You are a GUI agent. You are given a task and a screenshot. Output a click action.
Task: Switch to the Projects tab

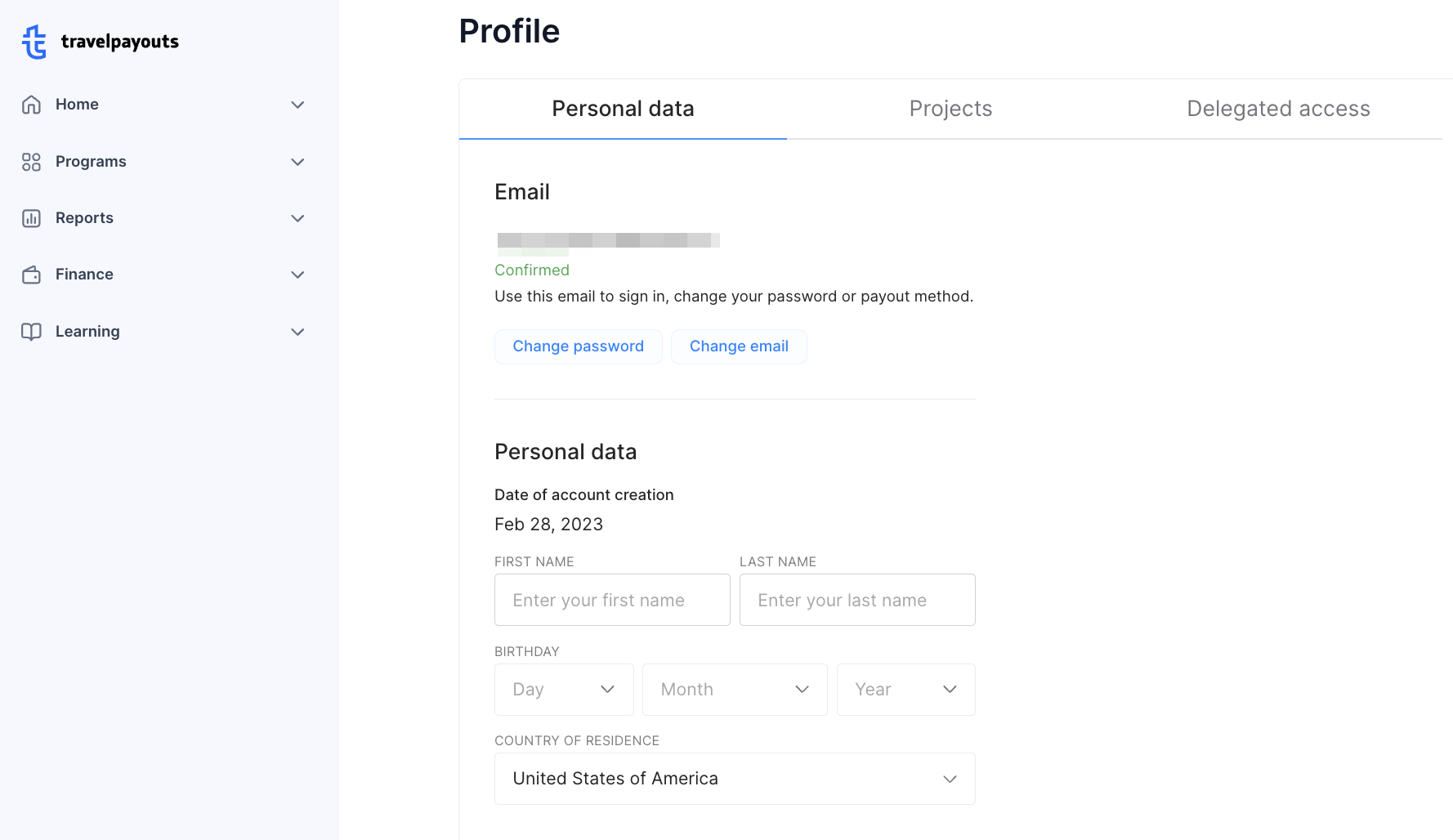pyautogui.click(x=950, y=109)
